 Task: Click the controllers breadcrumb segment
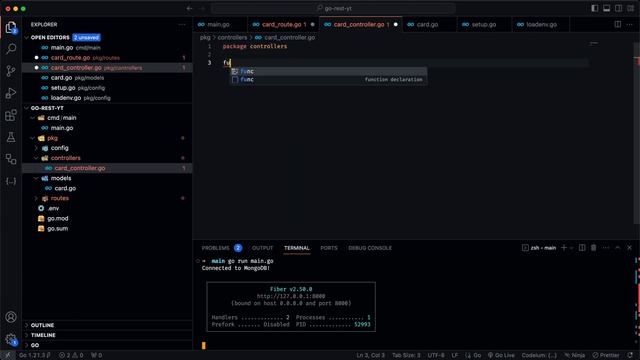coord(232,38)
